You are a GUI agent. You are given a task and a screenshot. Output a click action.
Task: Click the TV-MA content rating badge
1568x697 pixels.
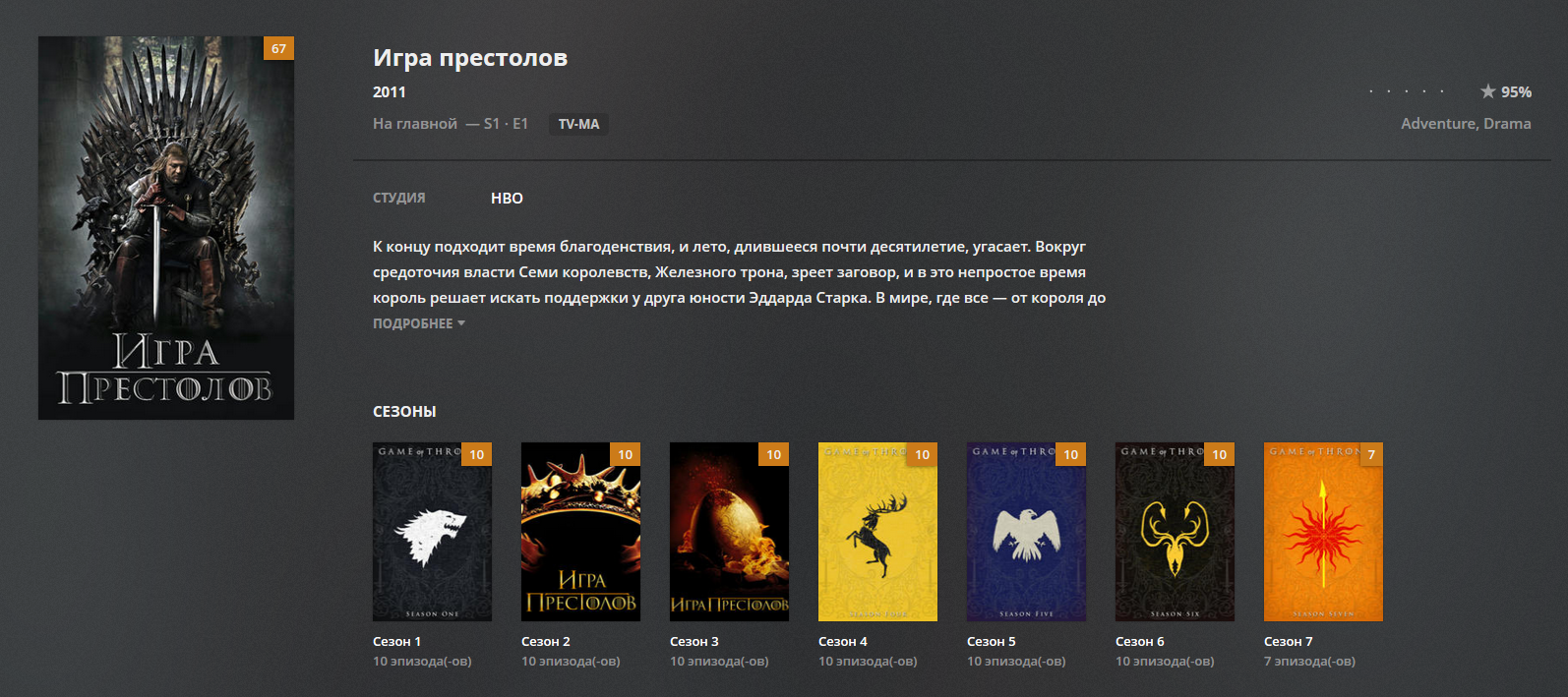pyautogui.click(x=578, y=124)
